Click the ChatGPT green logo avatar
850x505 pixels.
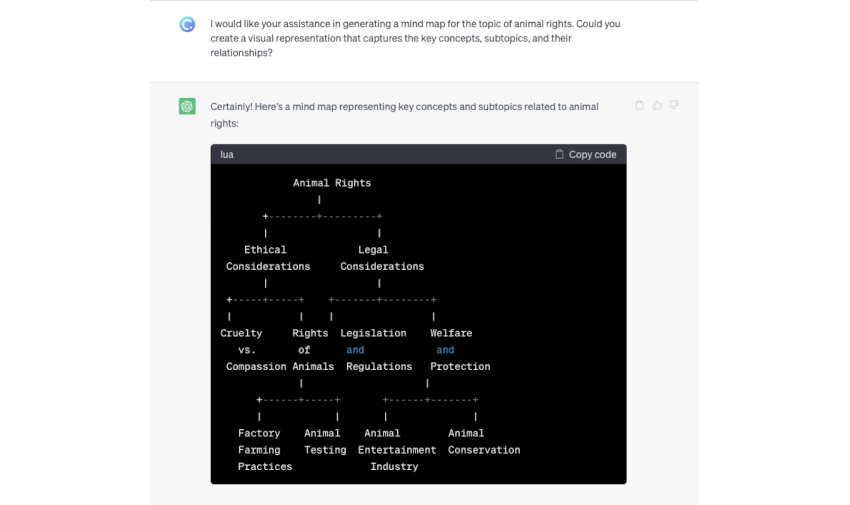(187, 106)
